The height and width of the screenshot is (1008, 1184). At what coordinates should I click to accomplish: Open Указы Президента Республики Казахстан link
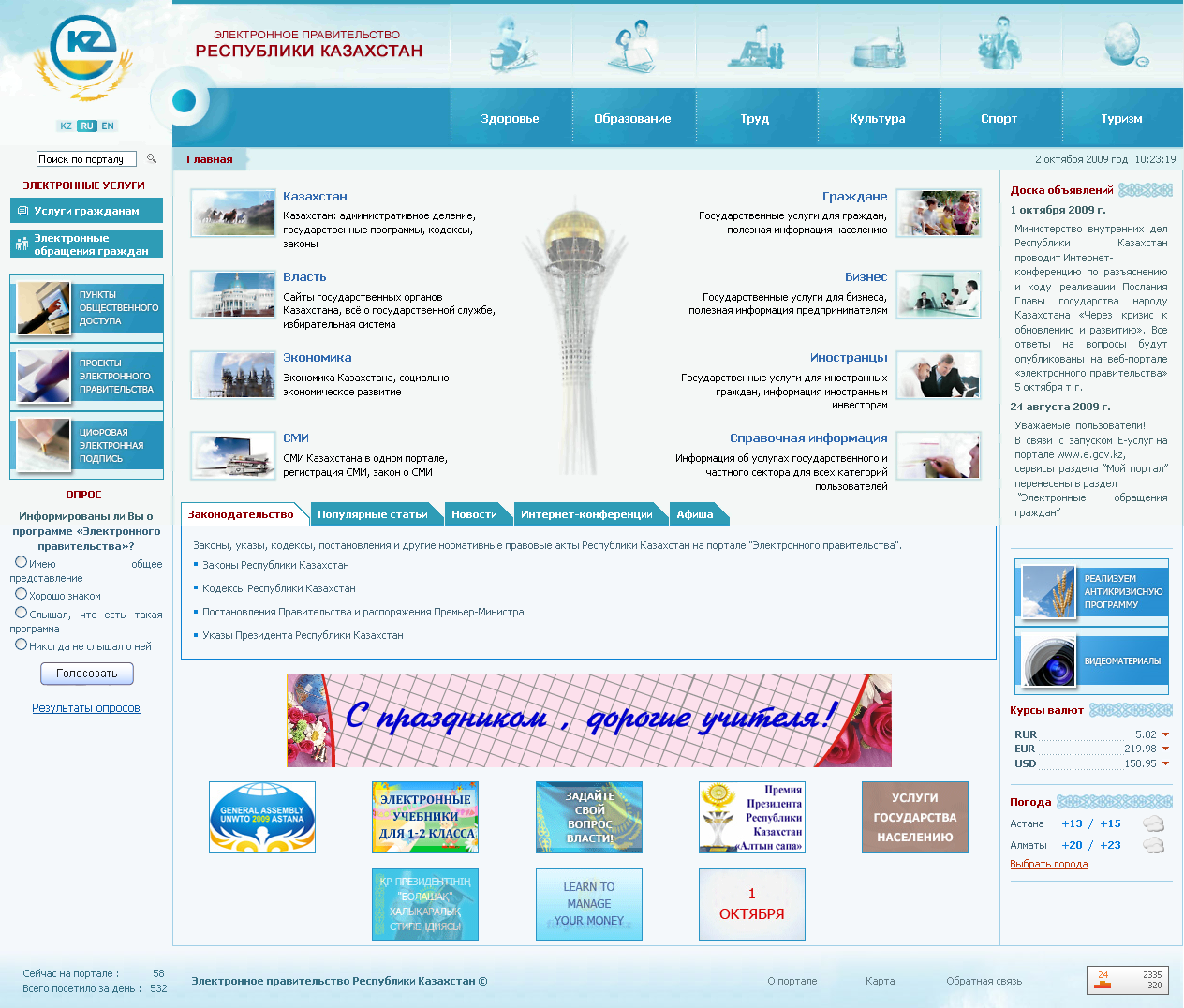click(303, 635)
